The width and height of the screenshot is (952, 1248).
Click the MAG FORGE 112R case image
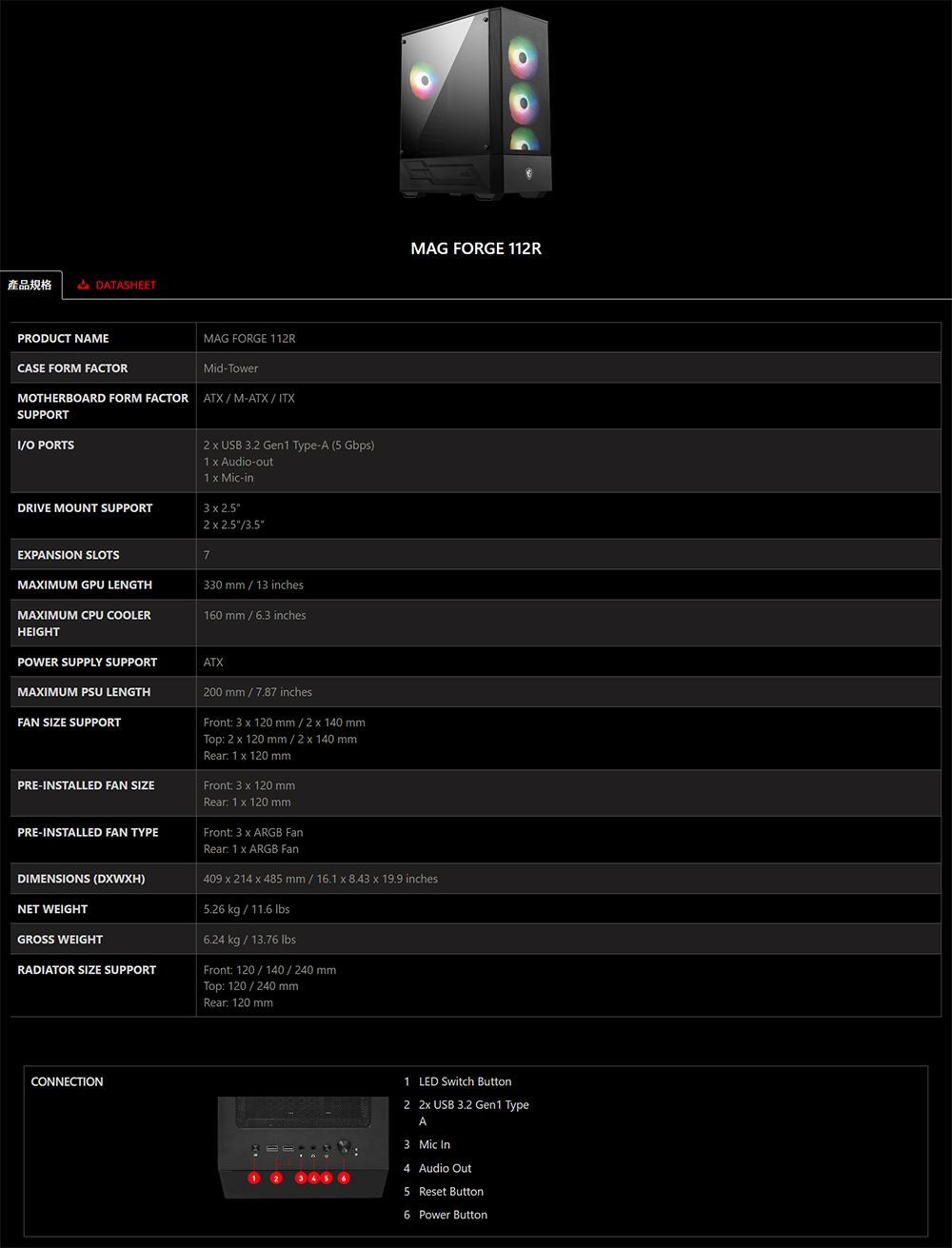[x=476, y=105]
